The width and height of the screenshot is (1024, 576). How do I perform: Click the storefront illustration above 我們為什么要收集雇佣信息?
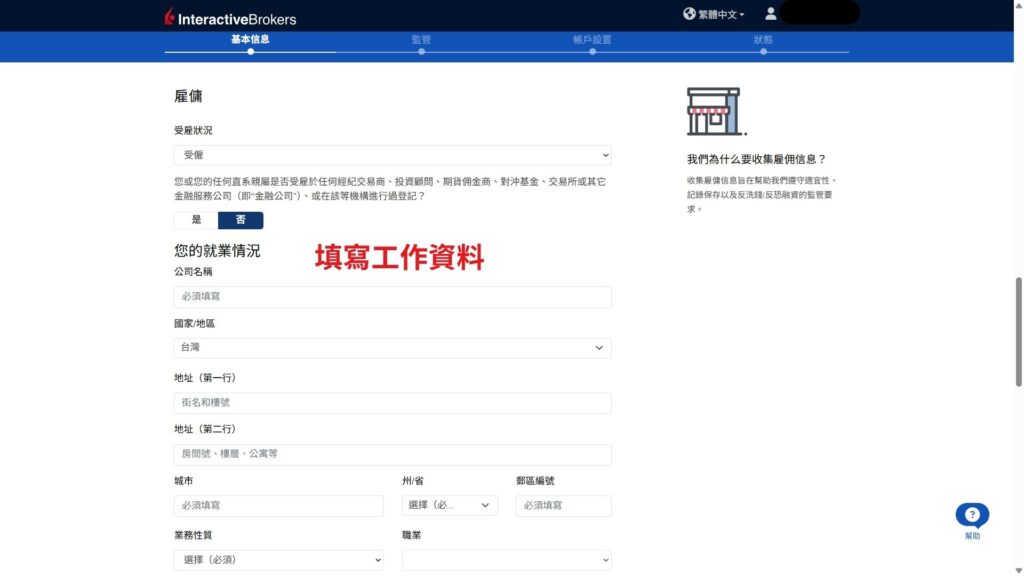coord(714,110)
